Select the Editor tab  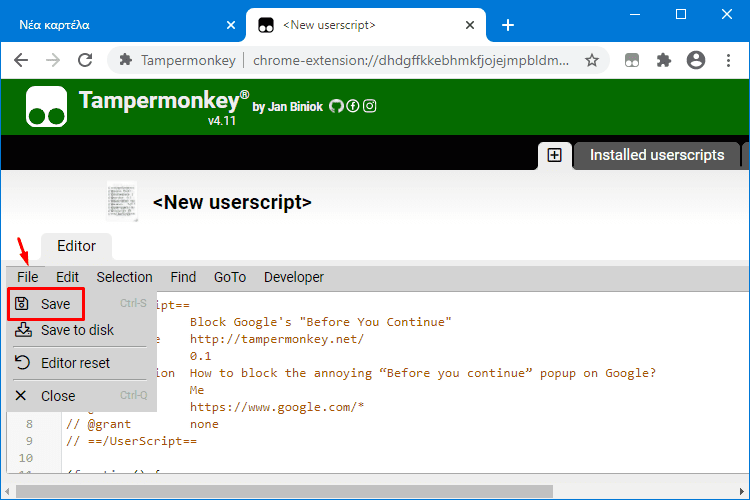click(77, 246)
